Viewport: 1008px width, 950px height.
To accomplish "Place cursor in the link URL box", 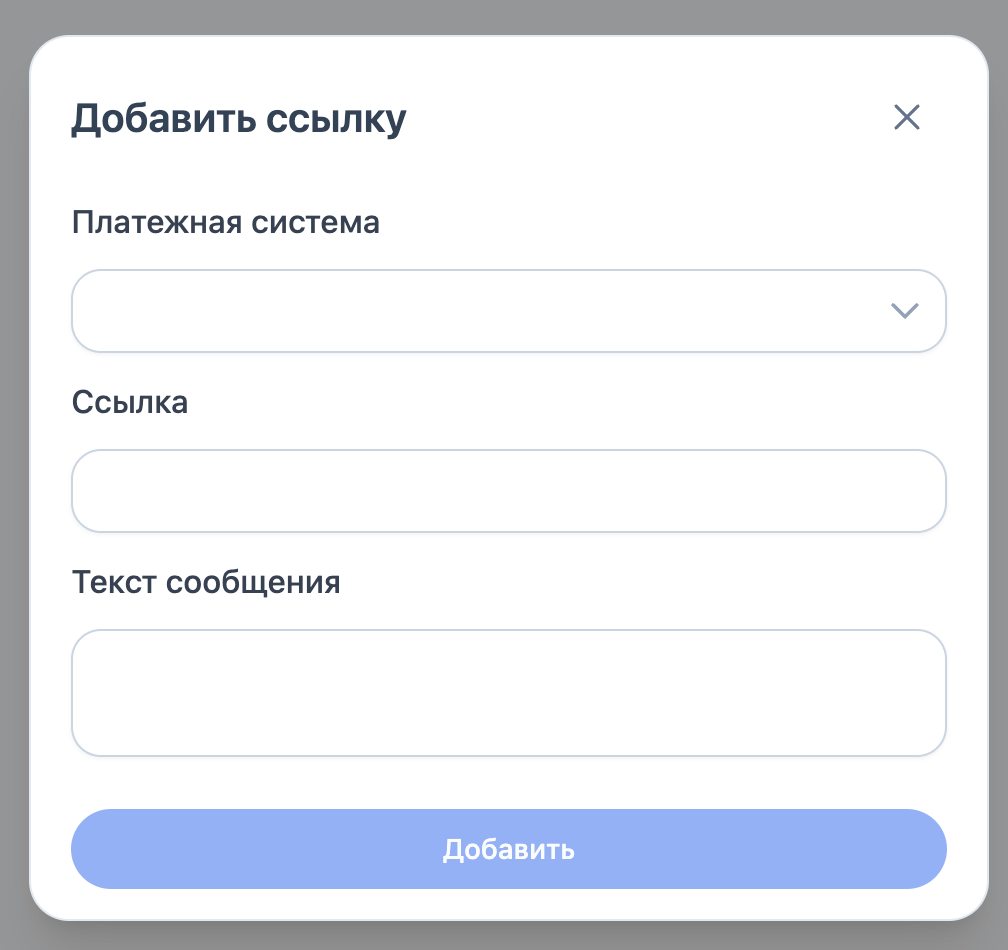I will [508, 491].
